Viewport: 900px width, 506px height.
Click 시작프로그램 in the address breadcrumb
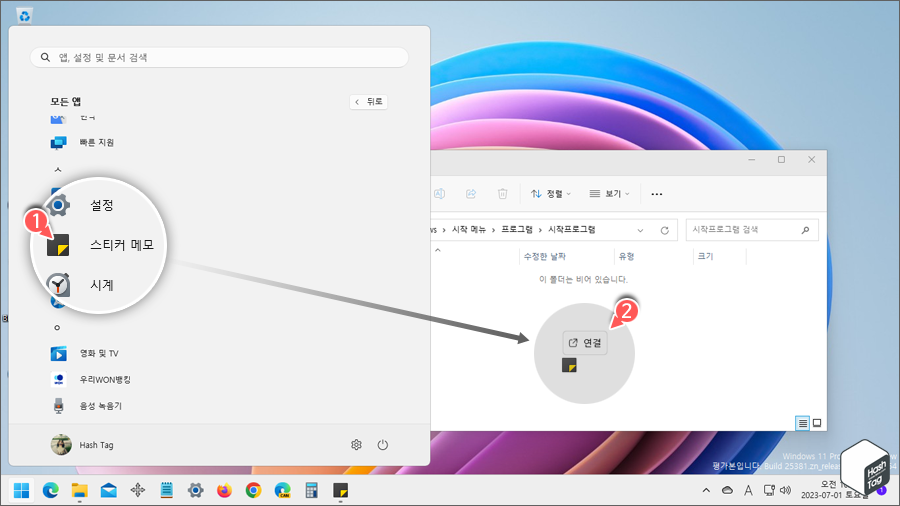[572, 229]
